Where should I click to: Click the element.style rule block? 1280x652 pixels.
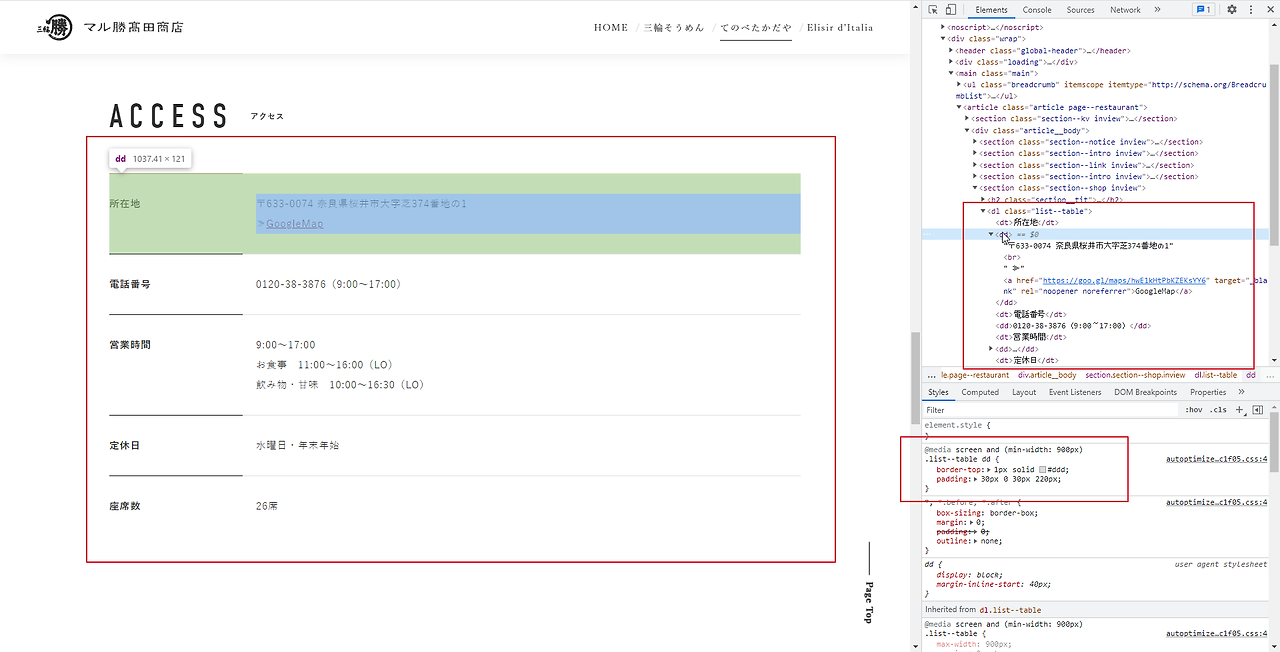click(1095, 431)
